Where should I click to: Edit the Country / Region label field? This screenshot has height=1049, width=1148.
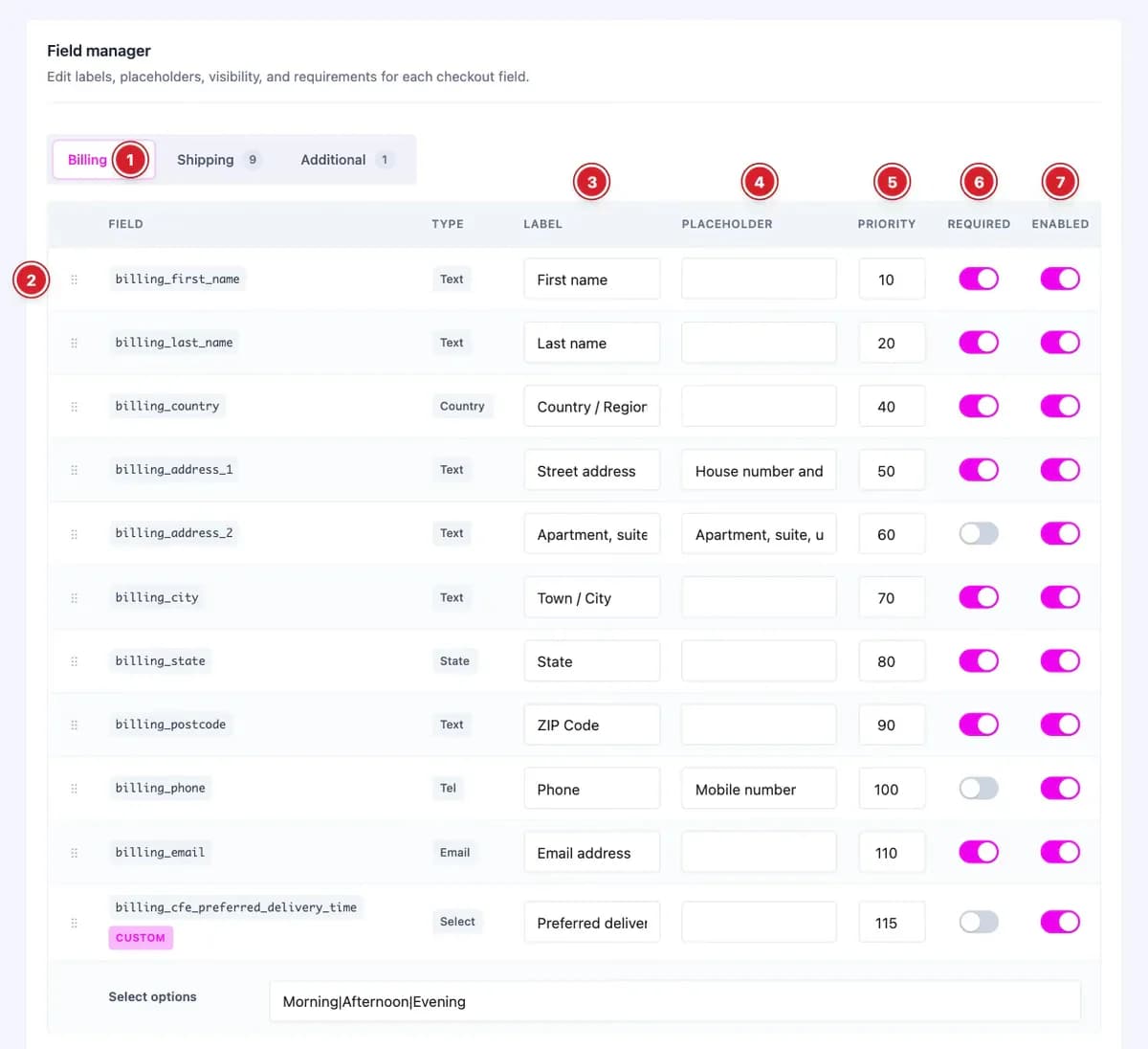coord(592,407)
